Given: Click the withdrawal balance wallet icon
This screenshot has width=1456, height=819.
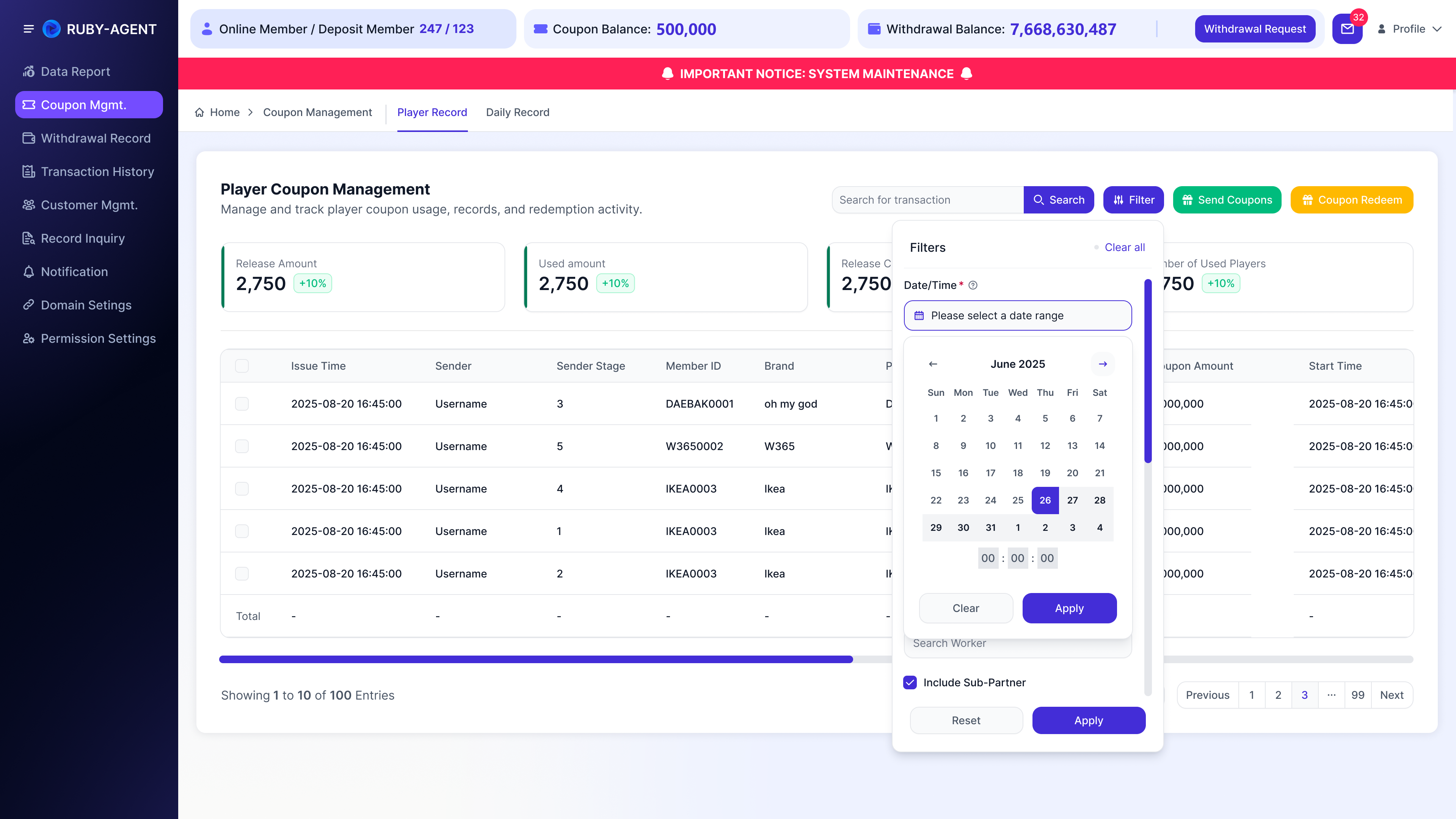Looking at the screenshot, I should (x=874, y=29).
